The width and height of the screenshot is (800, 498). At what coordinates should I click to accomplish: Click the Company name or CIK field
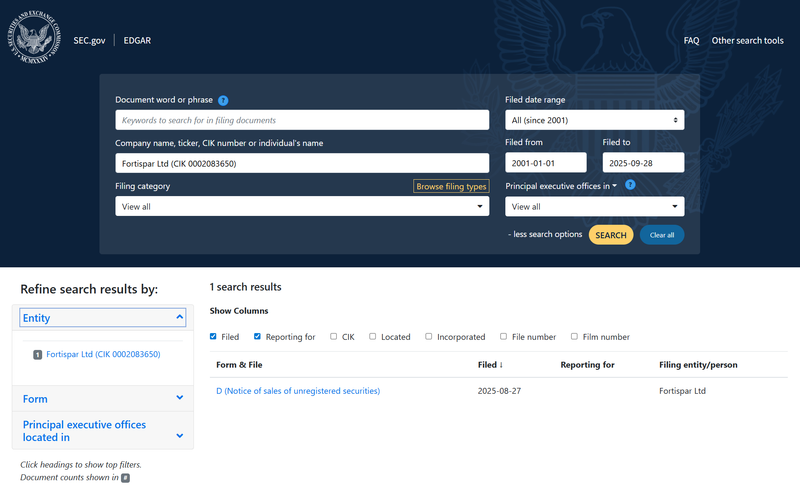coord(302,163)
